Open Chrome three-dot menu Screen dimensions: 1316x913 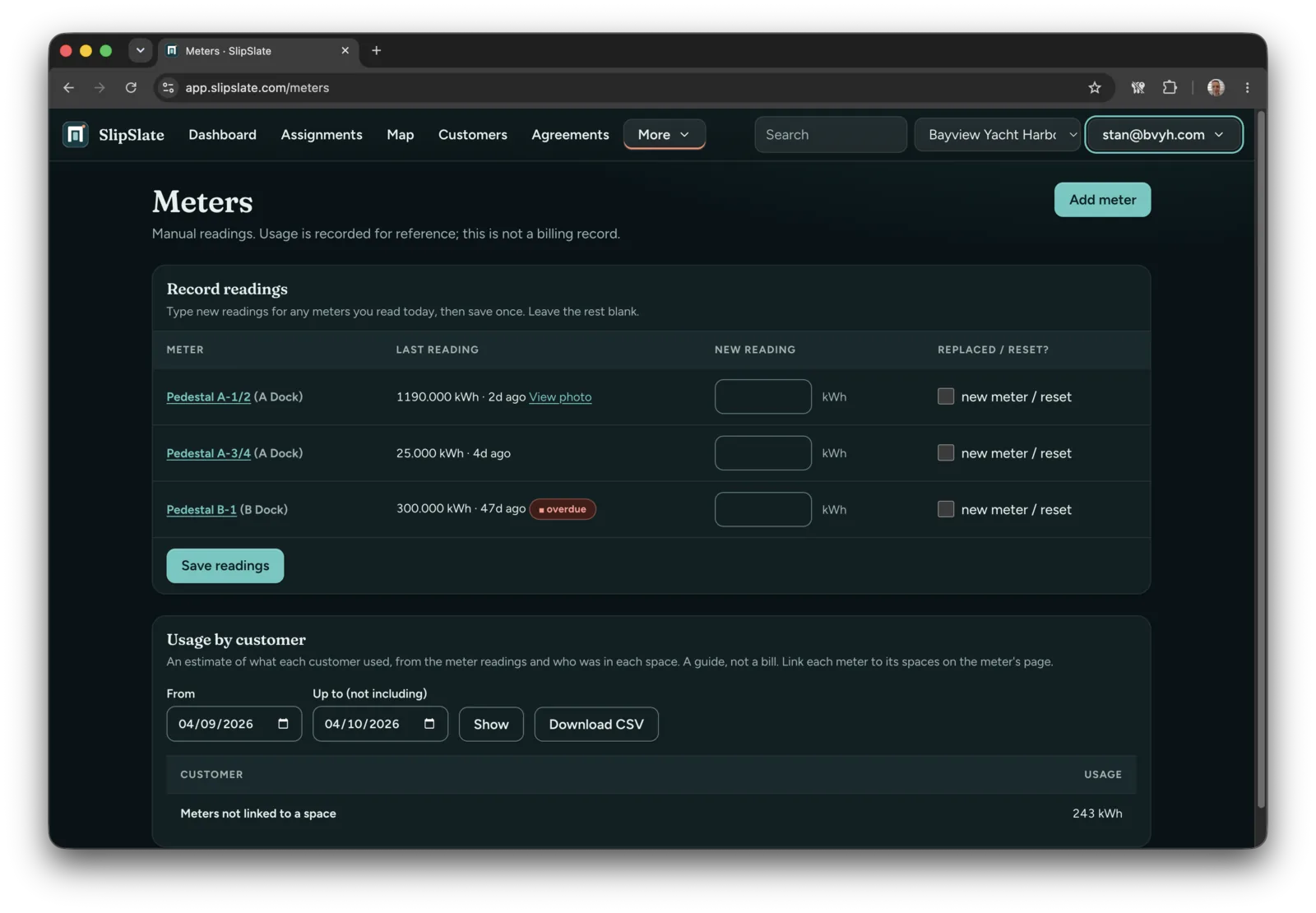(1247, 87)
